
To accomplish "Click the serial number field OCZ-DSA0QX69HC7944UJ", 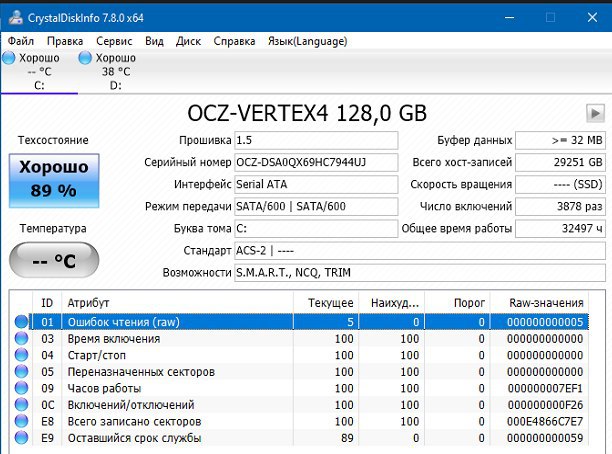I will point(316,162).
